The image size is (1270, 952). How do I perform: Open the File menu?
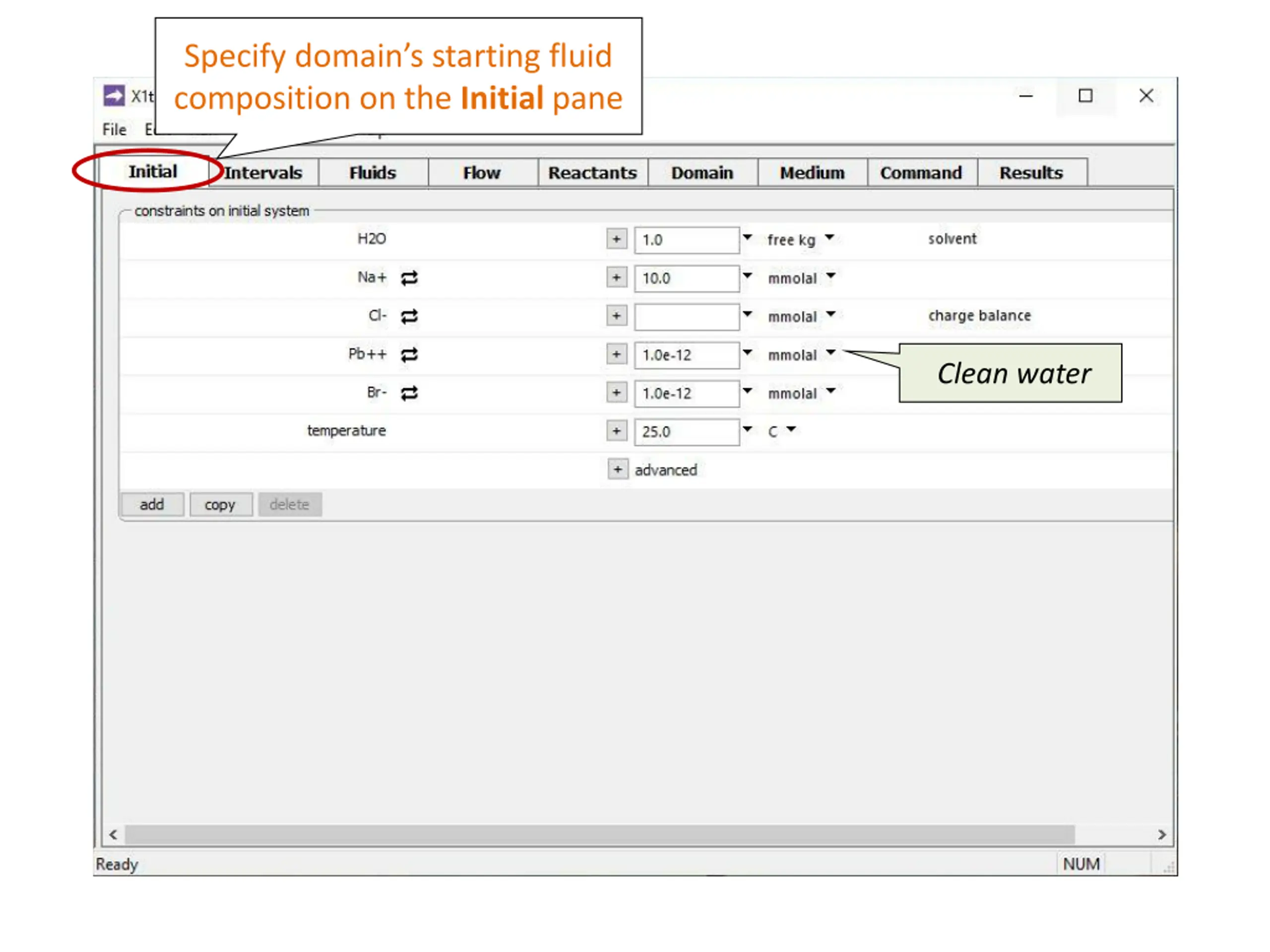click(114, 130)
